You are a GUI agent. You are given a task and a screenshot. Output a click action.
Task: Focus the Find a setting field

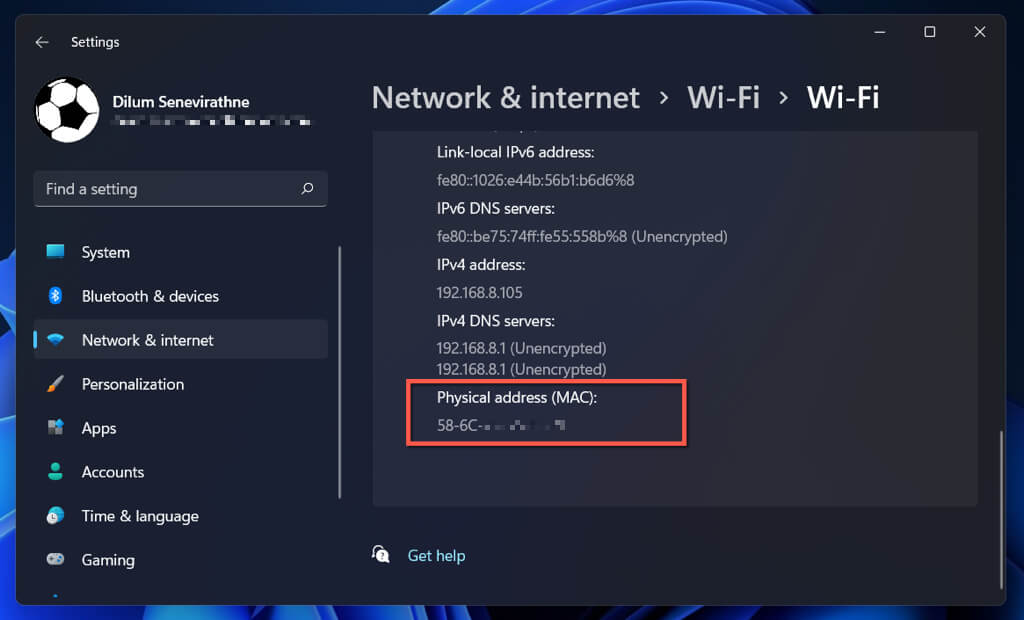coord(165,188)
